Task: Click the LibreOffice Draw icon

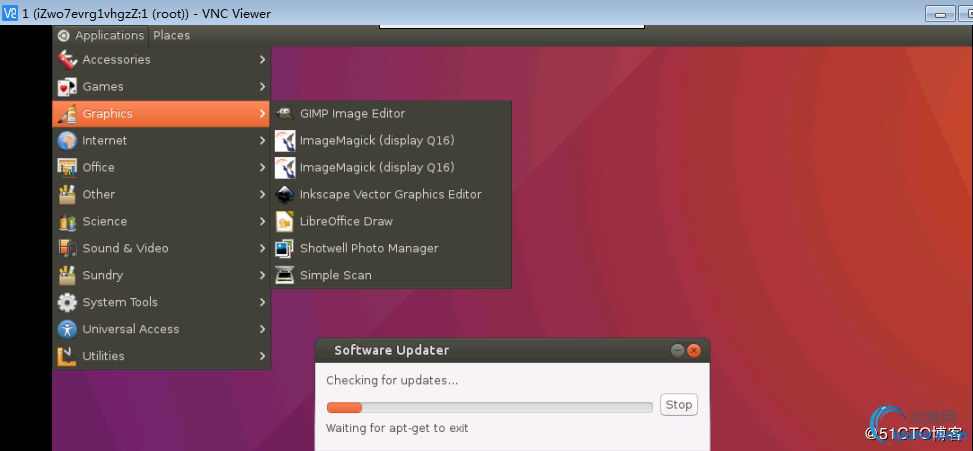Action: pos(284,221)
